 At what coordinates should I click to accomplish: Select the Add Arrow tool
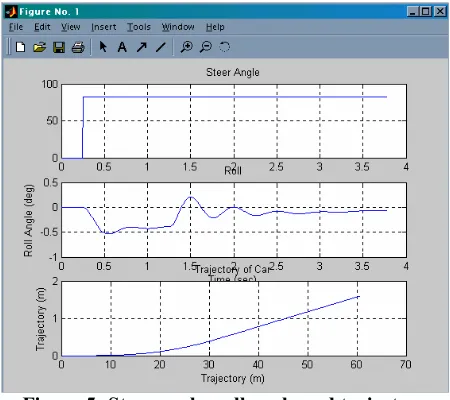[x=142, y=47]
